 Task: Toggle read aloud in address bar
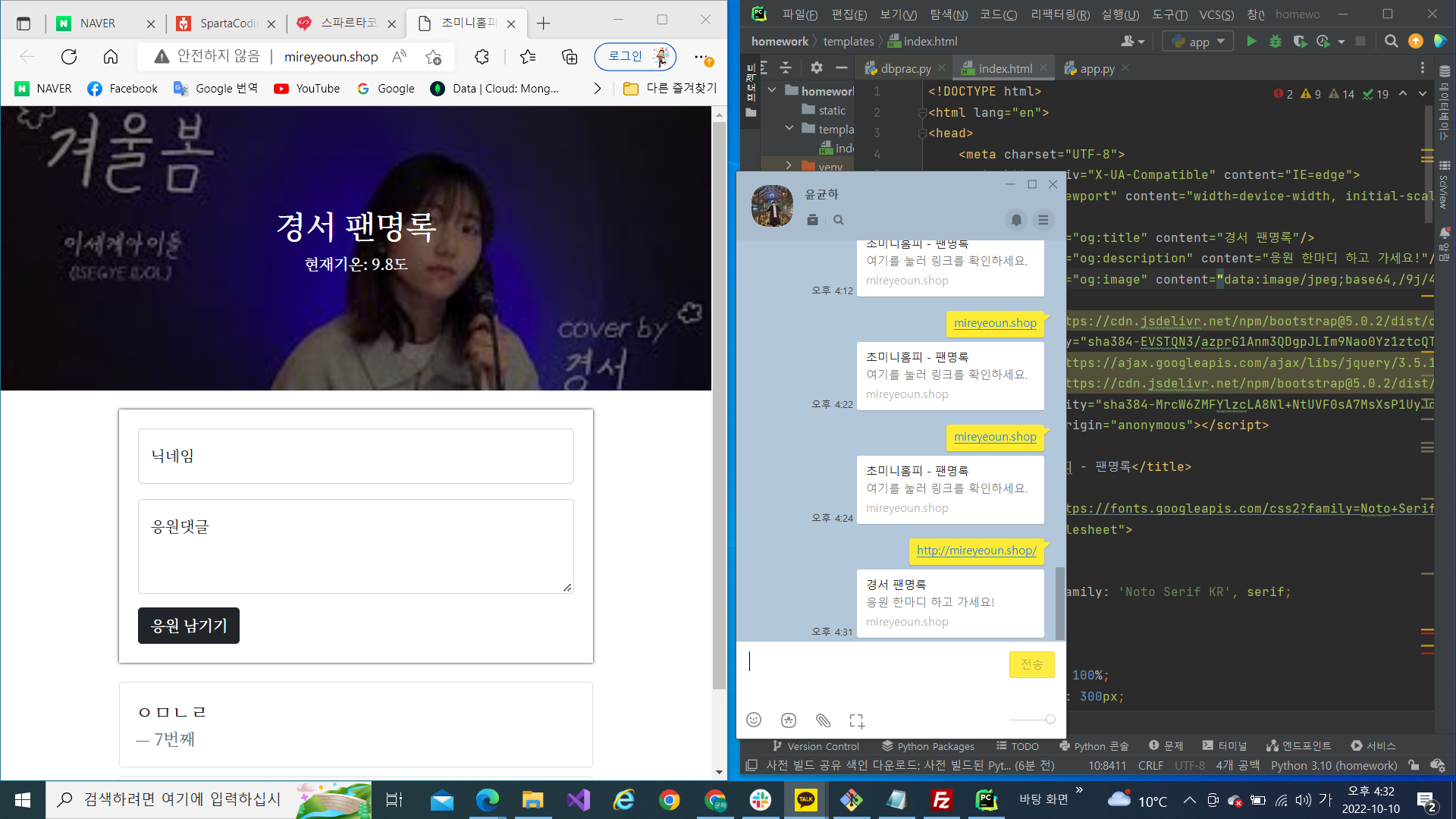(x=399, y=56)
